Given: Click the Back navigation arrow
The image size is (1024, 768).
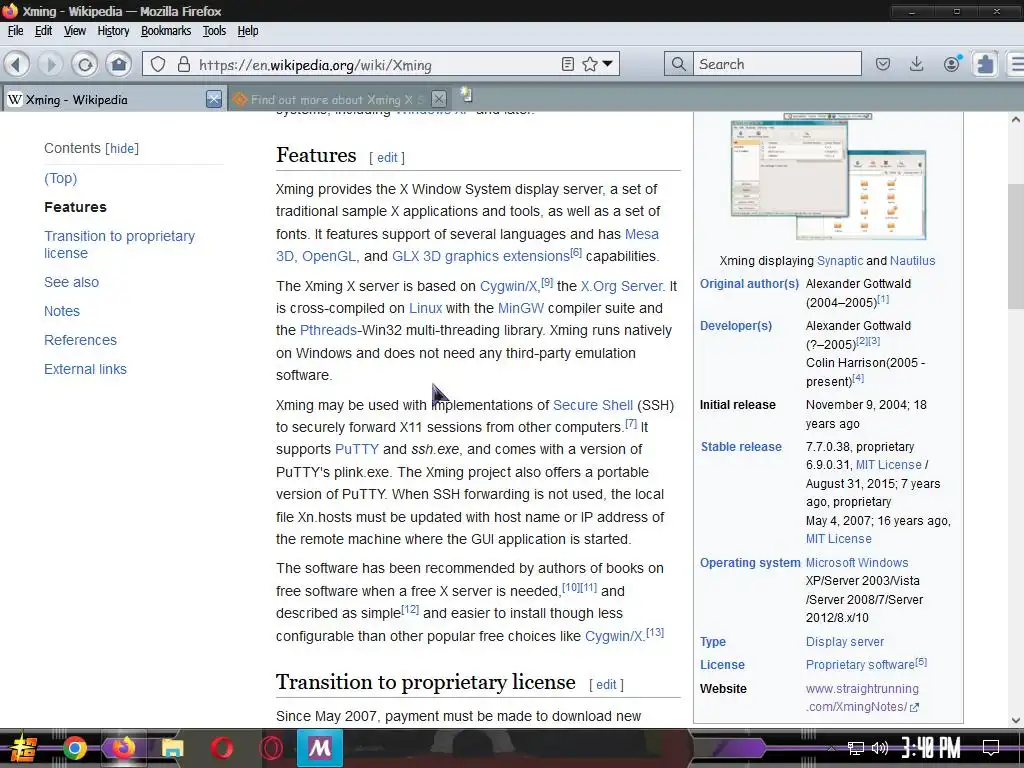Looking at the screenshot, I should 17,64.
